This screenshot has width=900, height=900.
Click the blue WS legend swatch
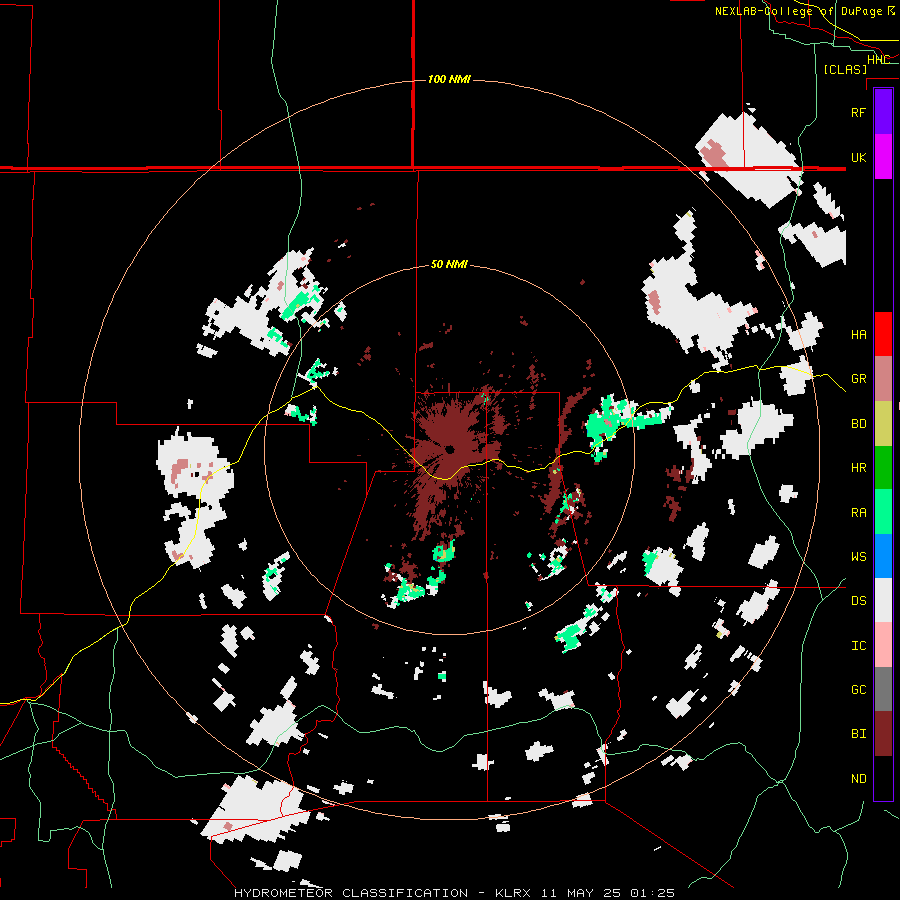[x=883, y=556]
